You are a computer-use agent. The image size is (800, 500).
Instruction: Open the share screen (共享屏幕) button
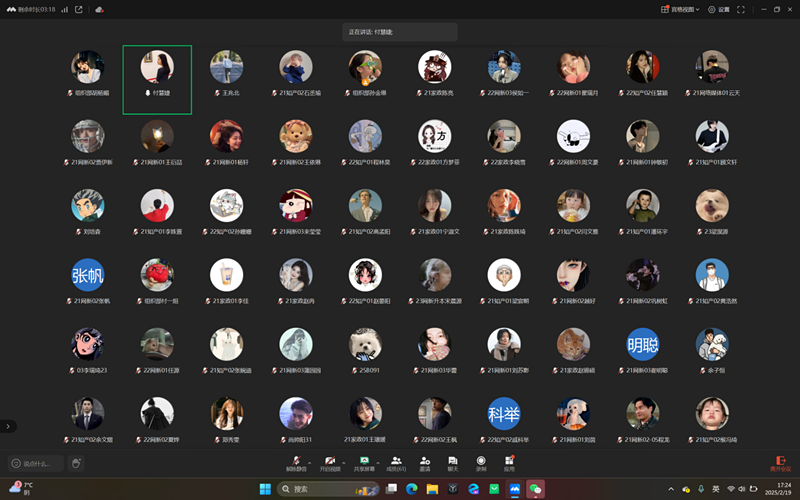coord(363,460)
